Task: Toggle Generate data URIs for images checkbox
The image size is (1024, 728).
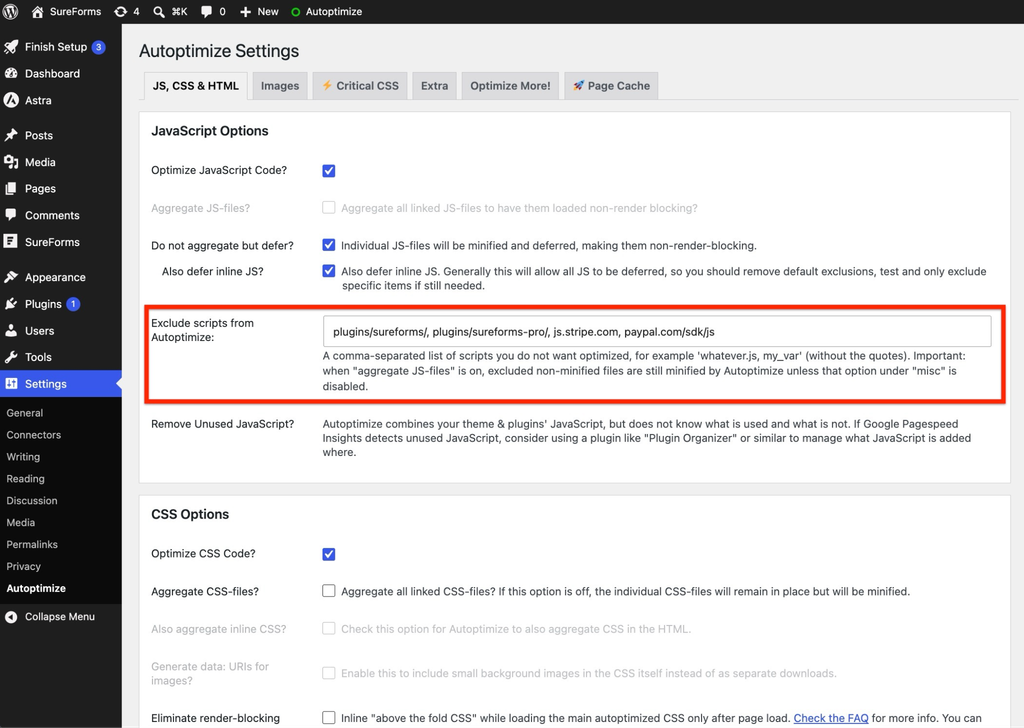Action: point(328,673)
